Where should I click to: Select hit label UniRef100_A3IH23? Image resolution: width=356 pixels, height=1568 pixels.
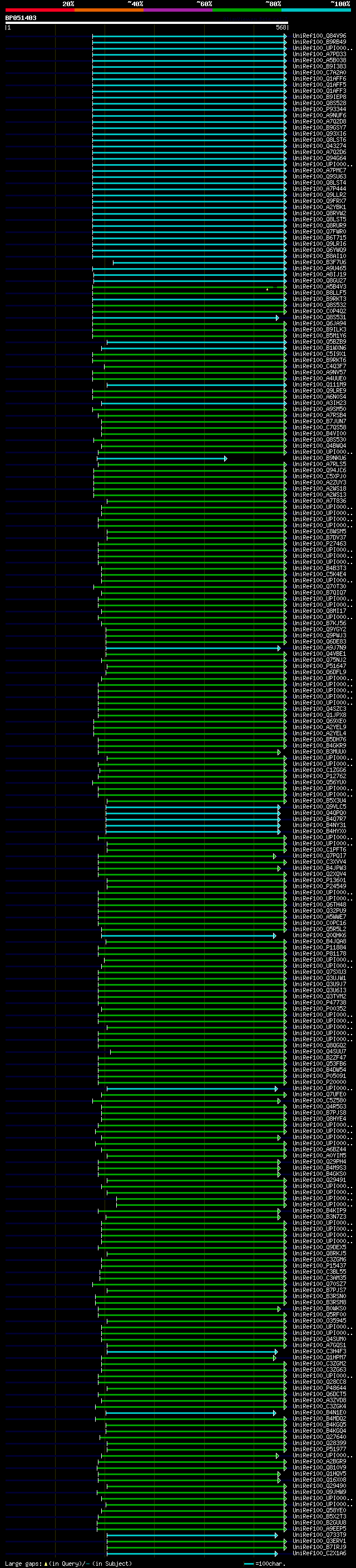[319, 403]
